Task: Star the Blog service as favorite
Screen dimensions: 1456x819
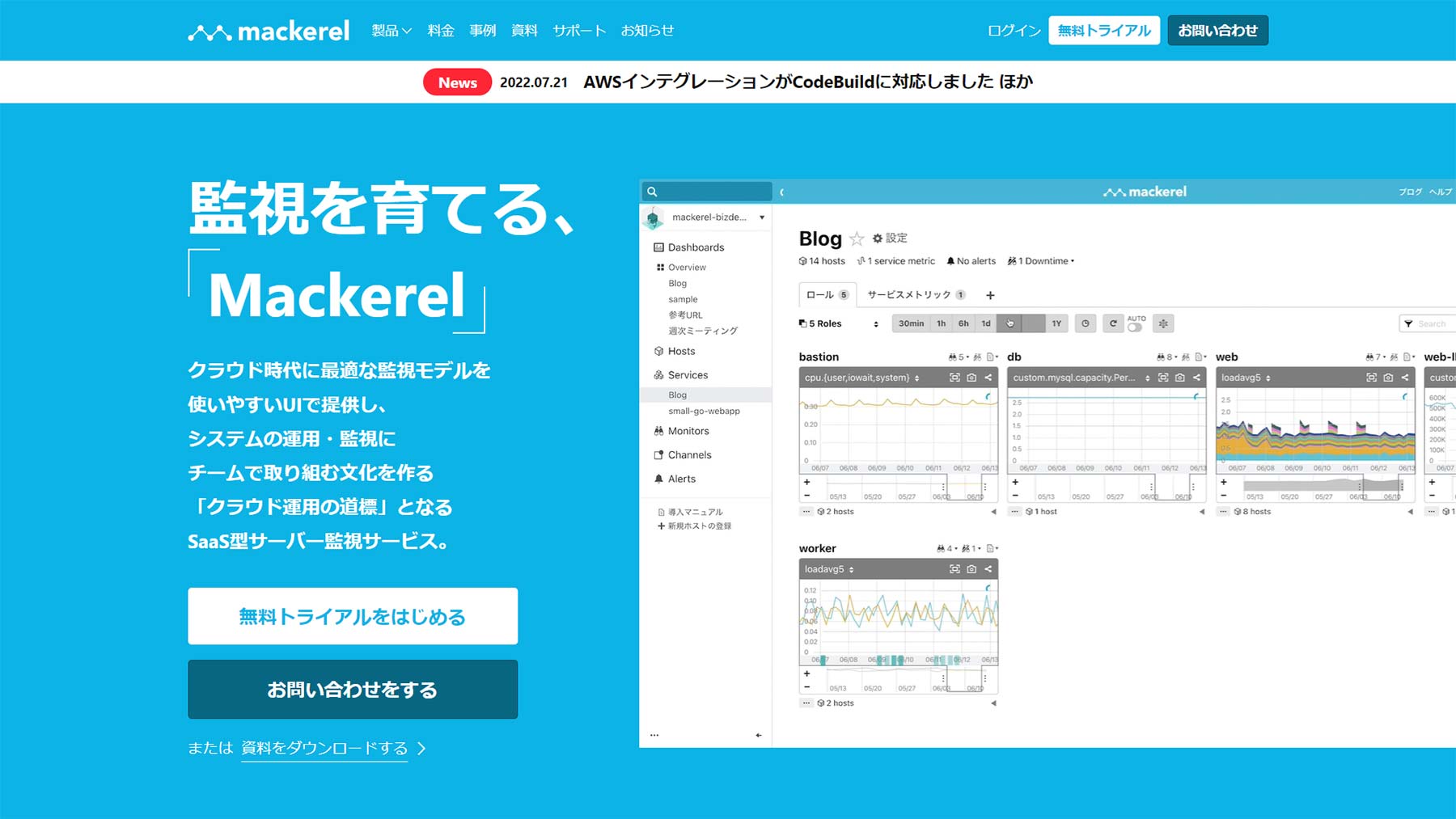Action: click(857, 239)
